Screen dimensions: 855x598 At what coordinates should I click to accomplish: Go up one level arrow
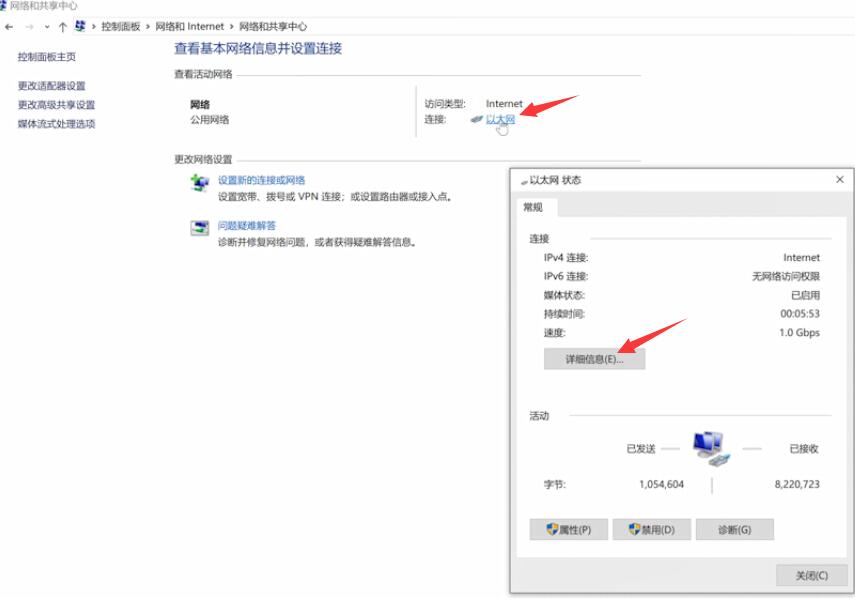[x=63, y=26]
